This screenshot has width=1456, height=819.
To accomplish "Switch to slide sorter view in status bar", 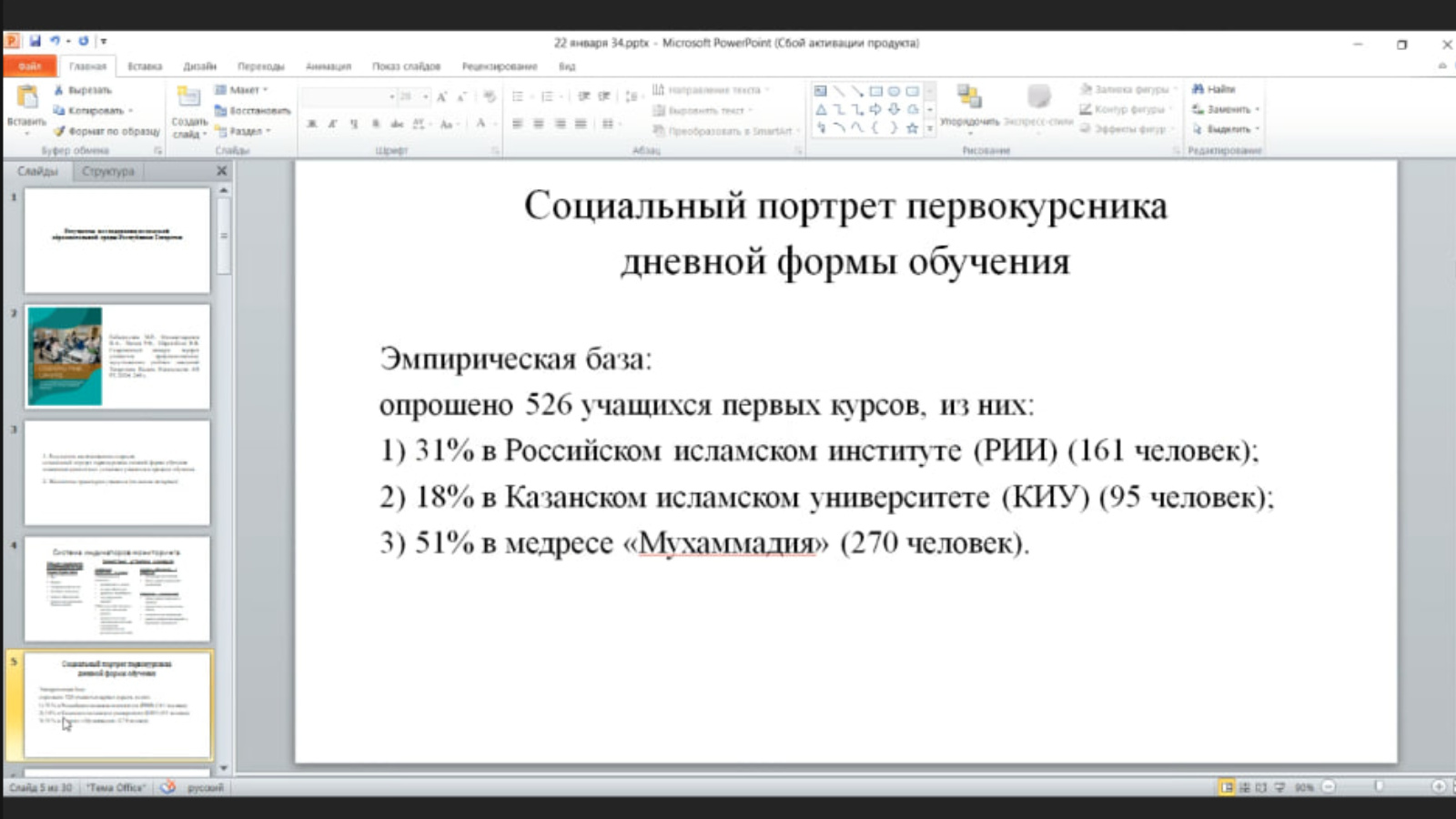I will coord(1245,787).
